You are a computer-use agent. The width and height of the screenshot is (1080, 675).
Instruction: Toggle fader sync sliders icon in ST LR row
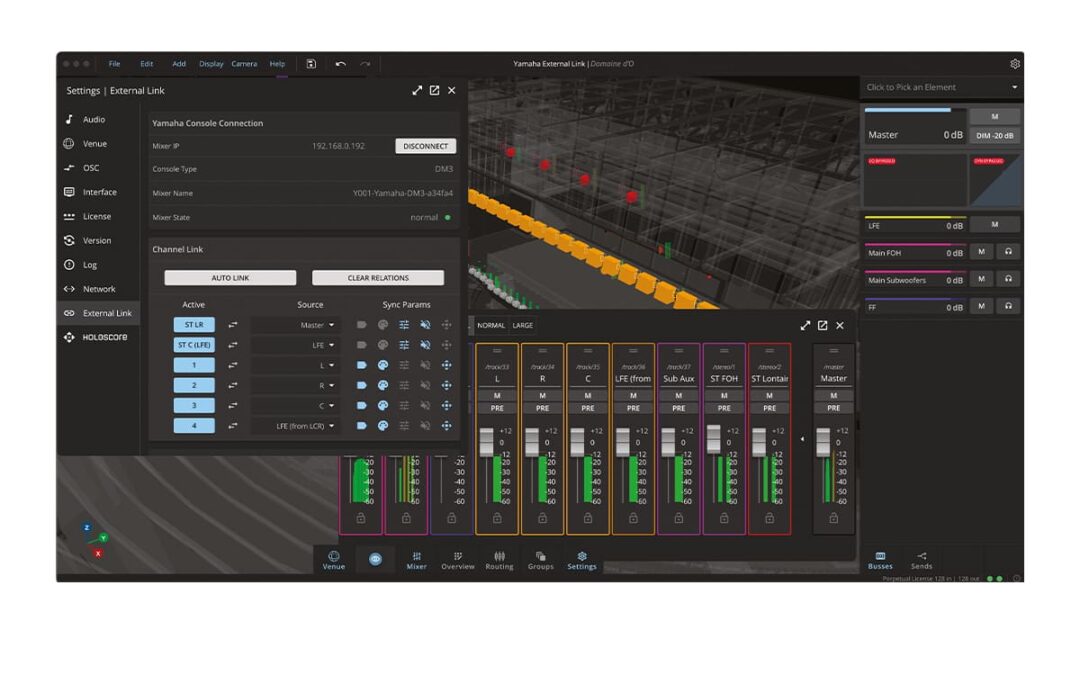pyautogui.click(x=404, y=324)
